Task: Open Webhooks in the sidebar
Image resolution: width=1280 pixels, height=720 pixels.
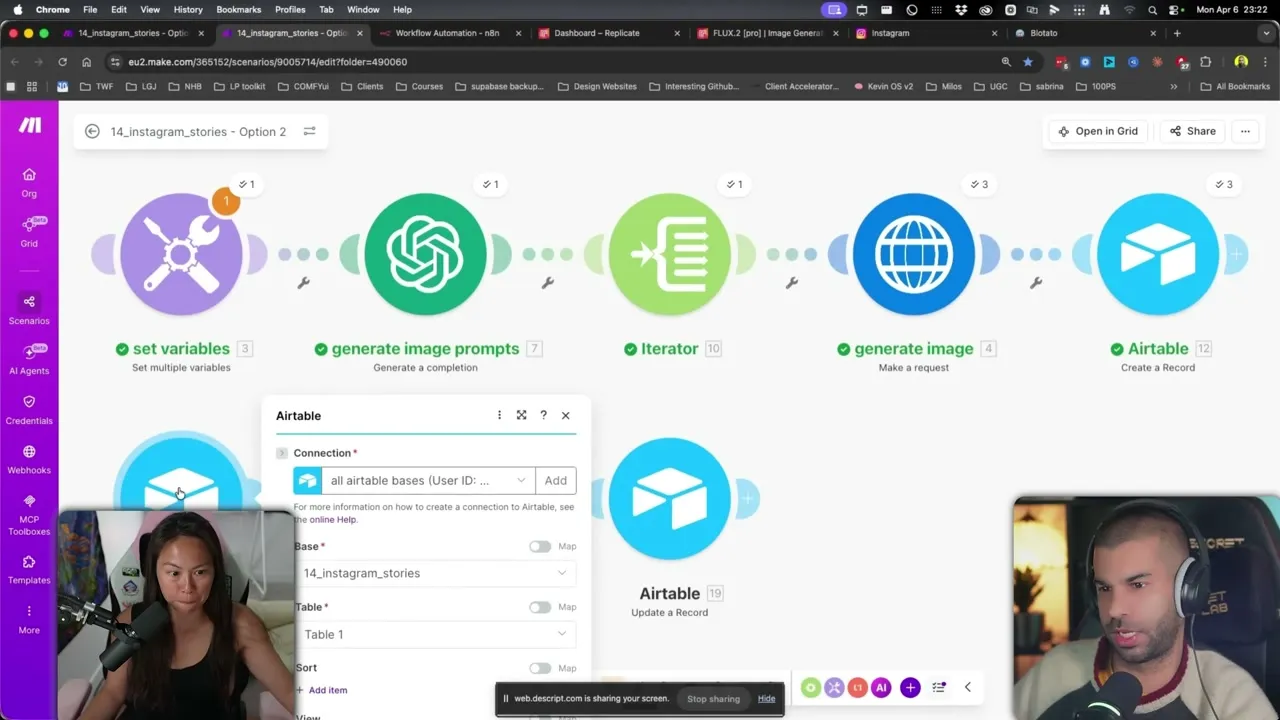Action: [29, 459]
